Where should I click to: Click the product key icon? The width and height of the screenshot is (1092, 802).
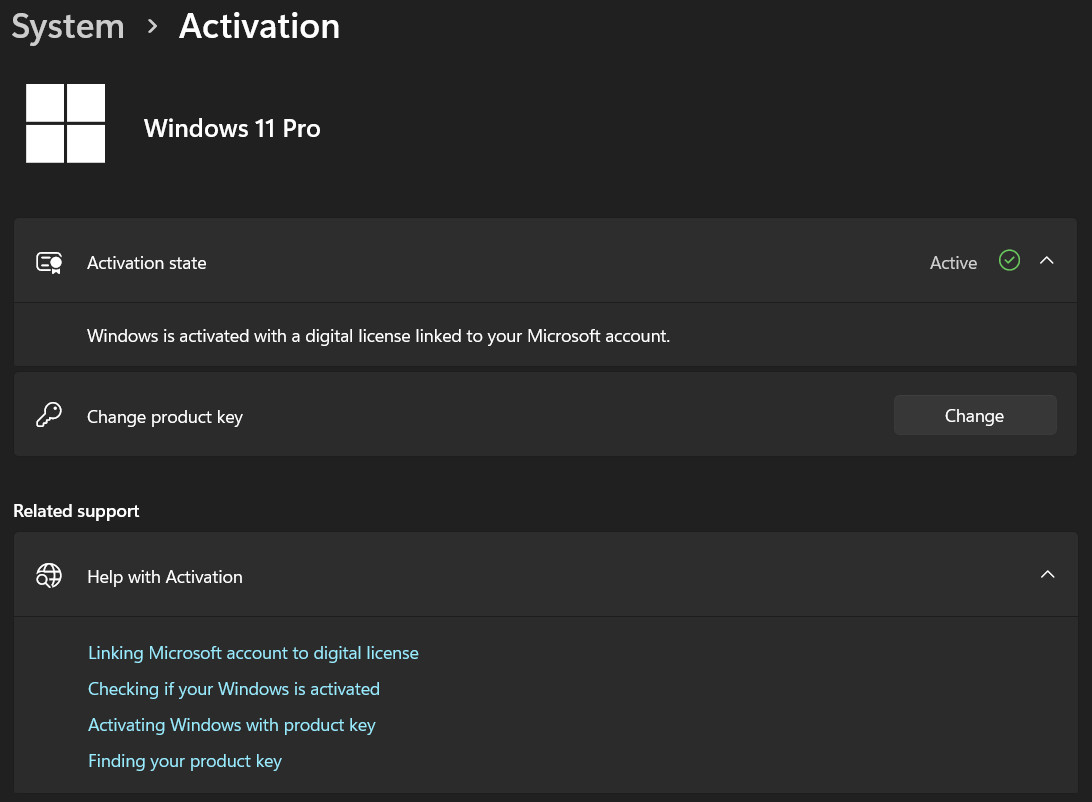[49, 415]
